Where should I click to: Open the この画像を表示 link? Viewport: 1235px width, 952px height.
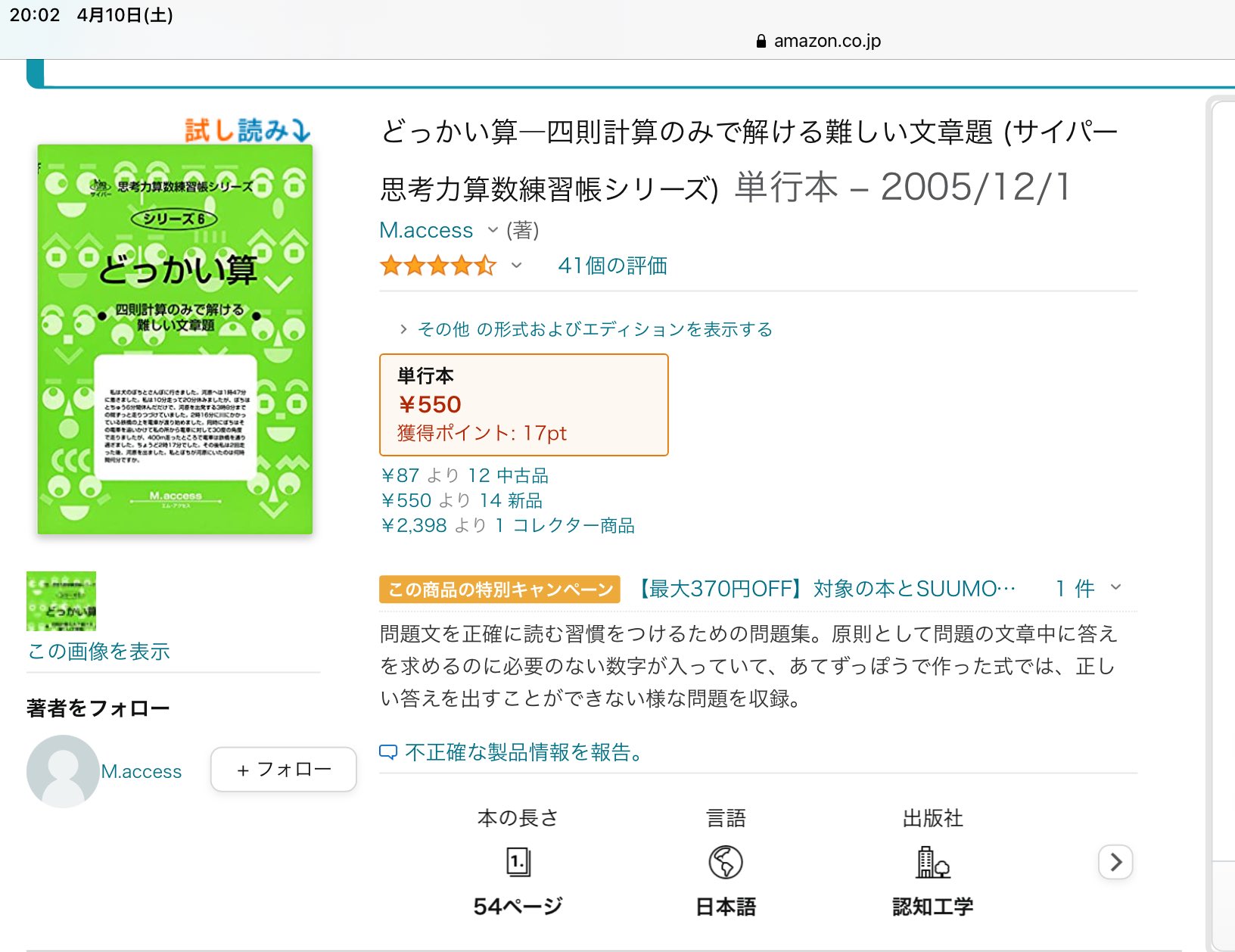[x=98, y=652]
